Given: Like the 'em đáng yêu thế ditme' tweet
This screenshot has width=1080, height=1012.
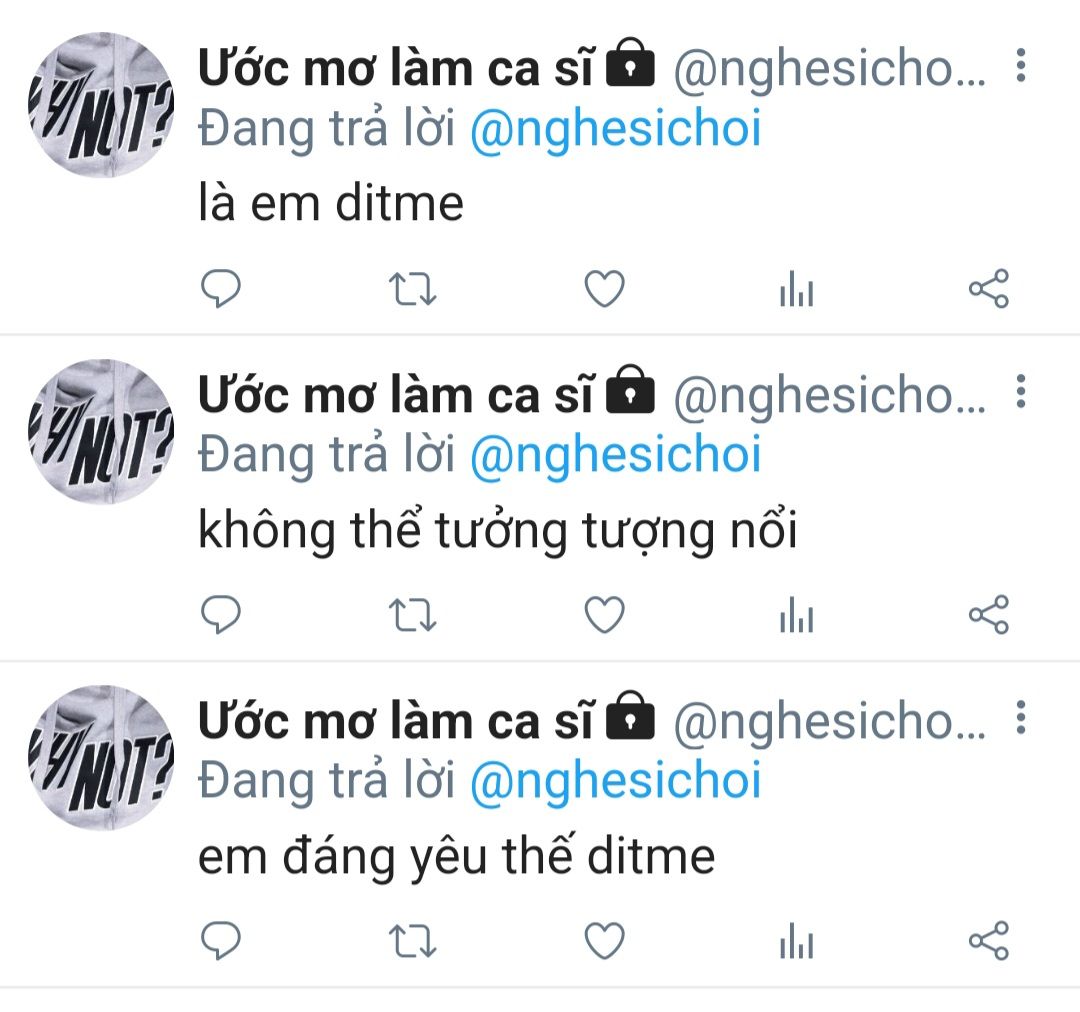Looking at the screenshot, I should click(605, 940).
